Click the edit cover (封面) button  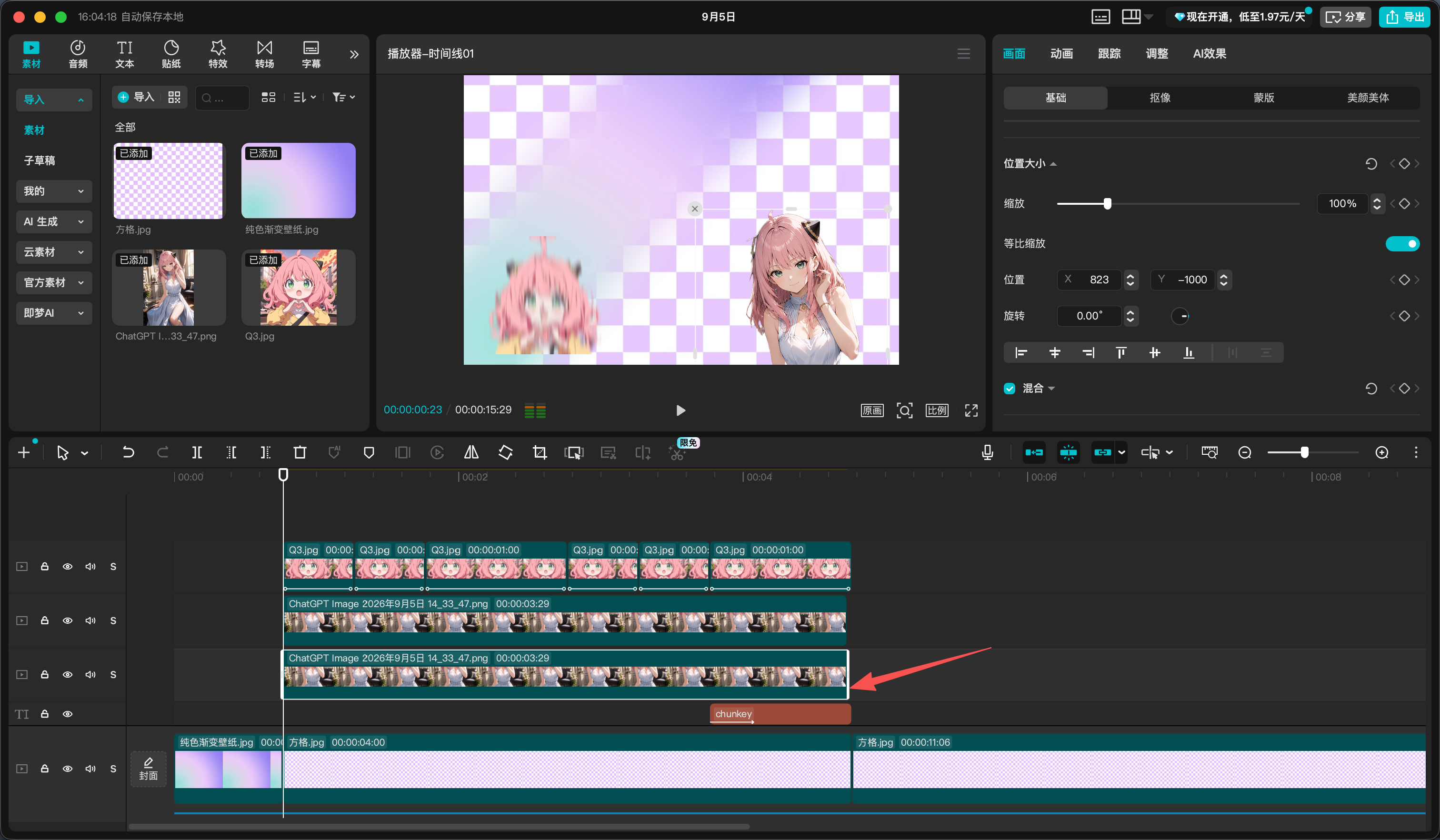[x=148, y=769]
